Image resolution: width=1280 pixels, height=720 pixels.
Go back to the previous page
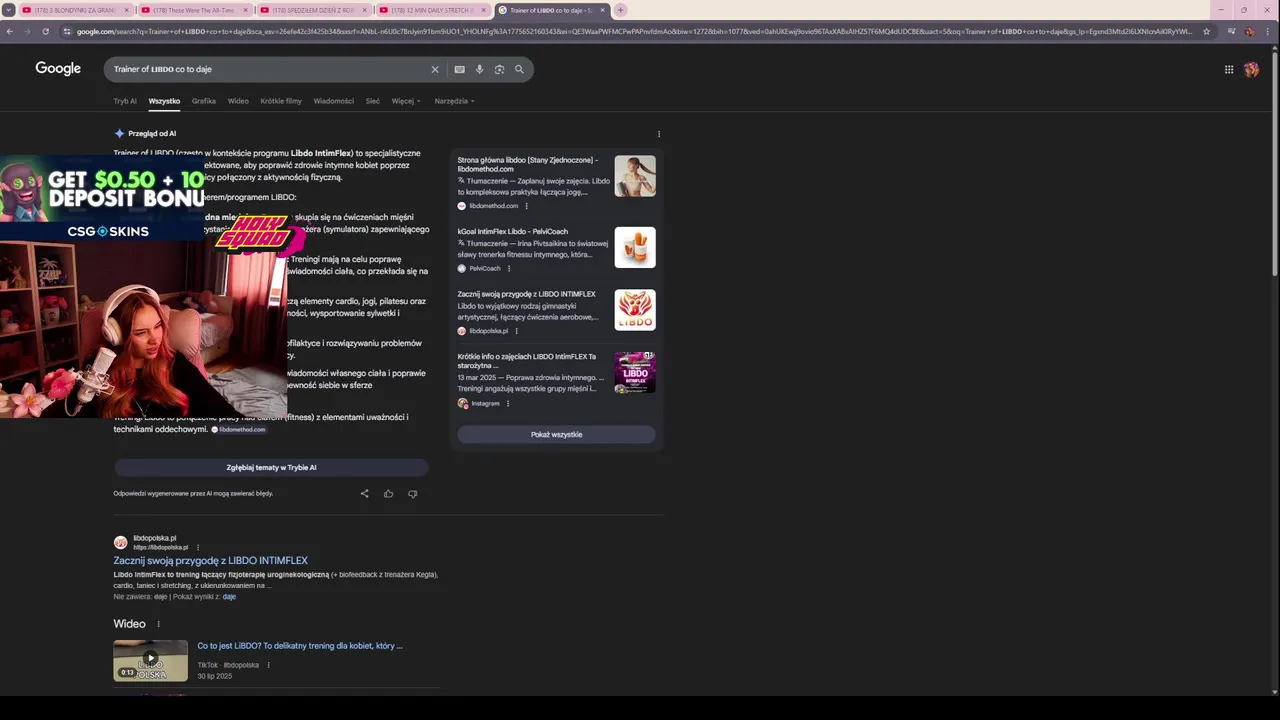coord(9,31)
